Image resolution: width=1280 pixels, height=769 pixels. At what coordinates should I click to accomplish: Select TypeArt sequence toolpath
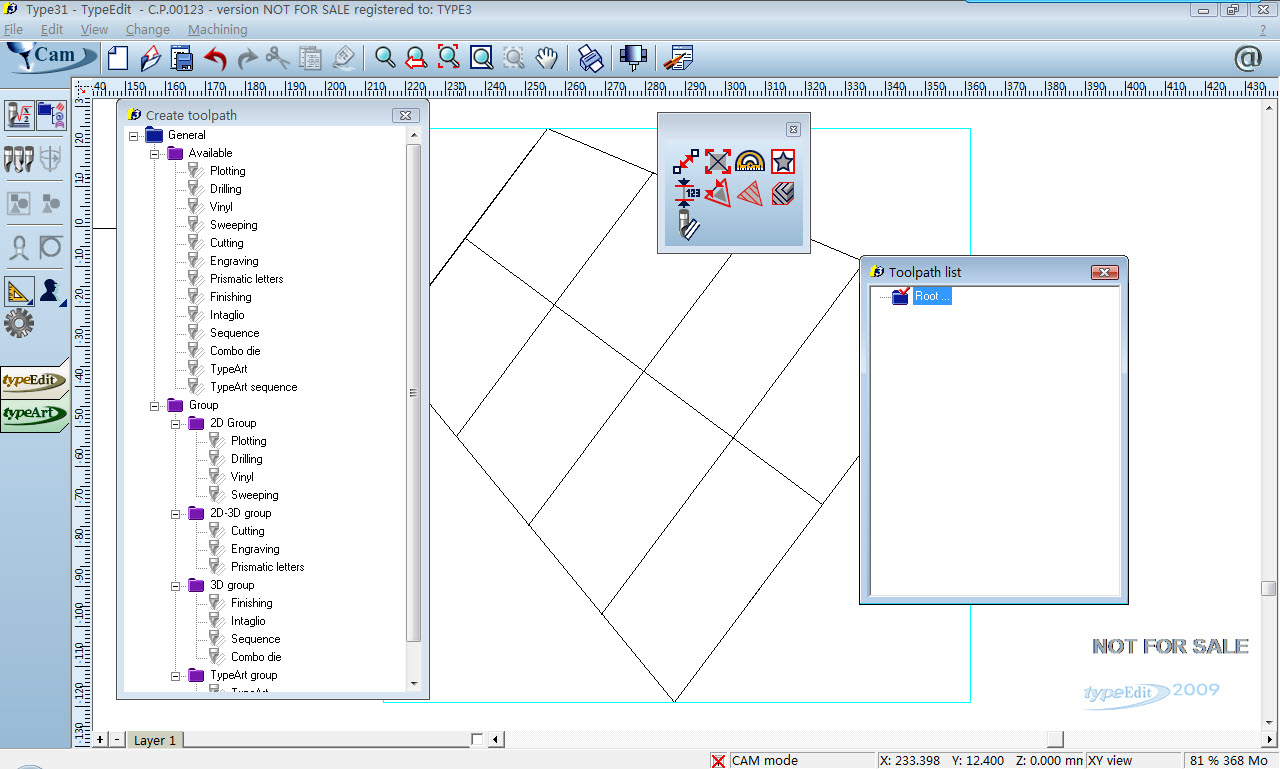[253, 387]
